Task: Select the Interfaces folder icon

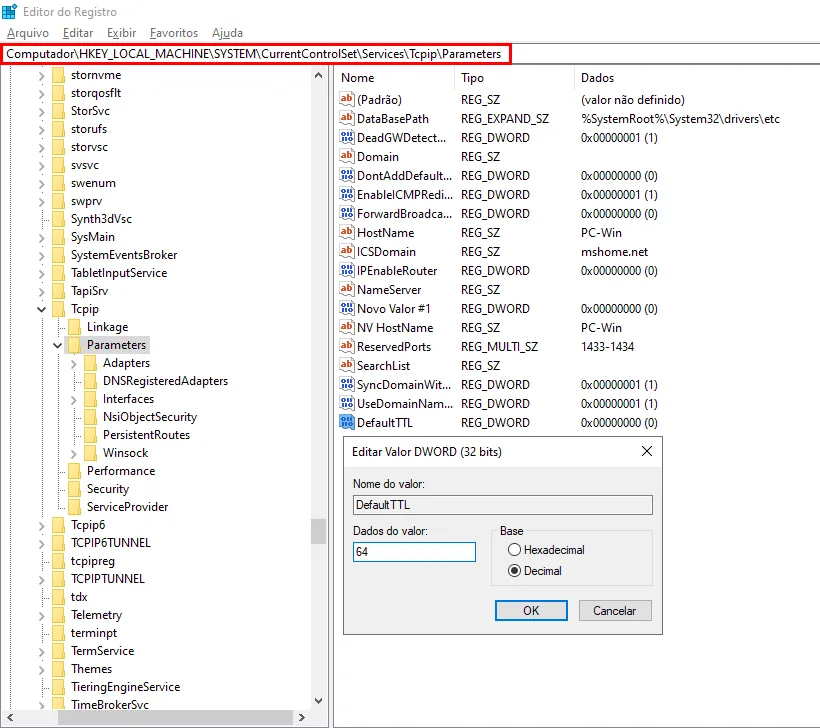Action: tap(90, 399)
